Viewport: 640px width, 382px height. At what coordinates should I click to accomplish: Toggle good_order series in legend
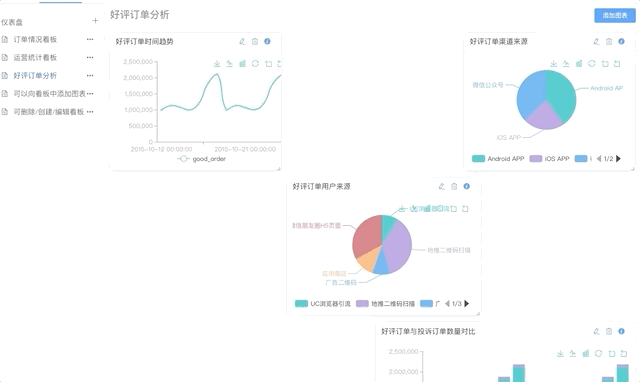click(x=202, y=159)
